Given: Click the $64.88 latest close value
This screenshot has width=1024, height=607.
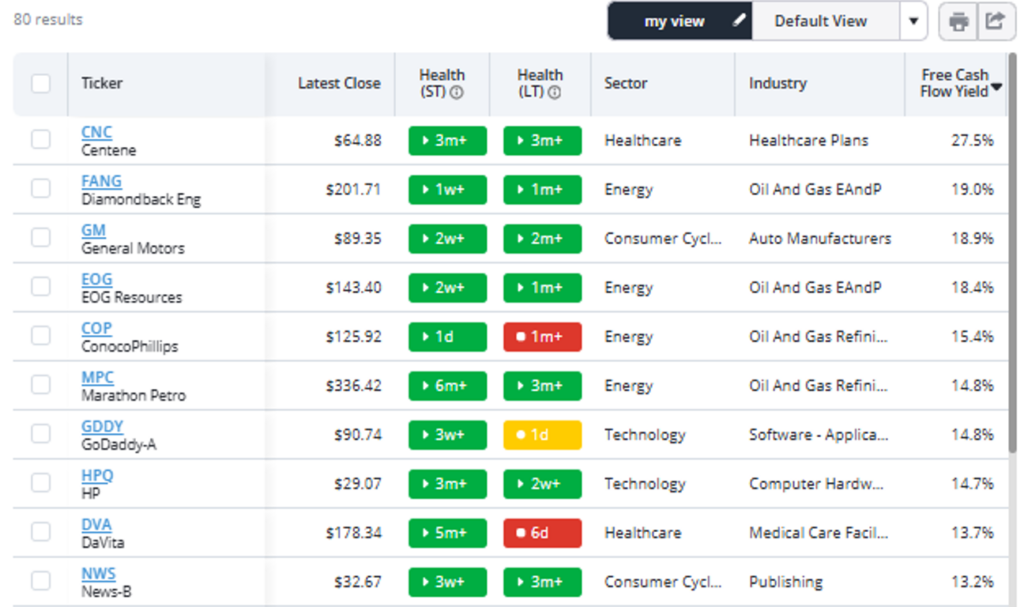Looking at the screenshot, I should (357, 140).
